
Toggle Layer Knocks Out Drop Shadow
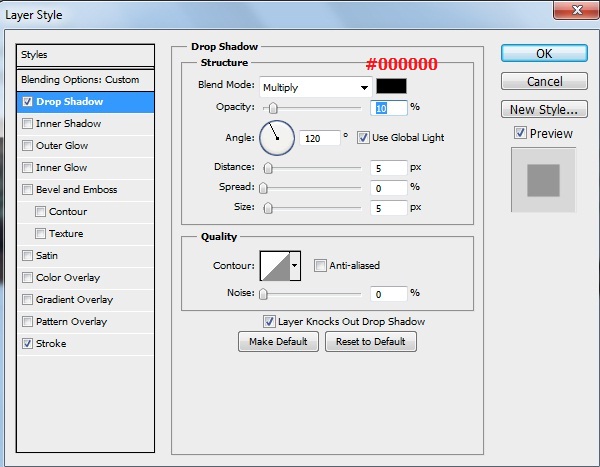269,321
